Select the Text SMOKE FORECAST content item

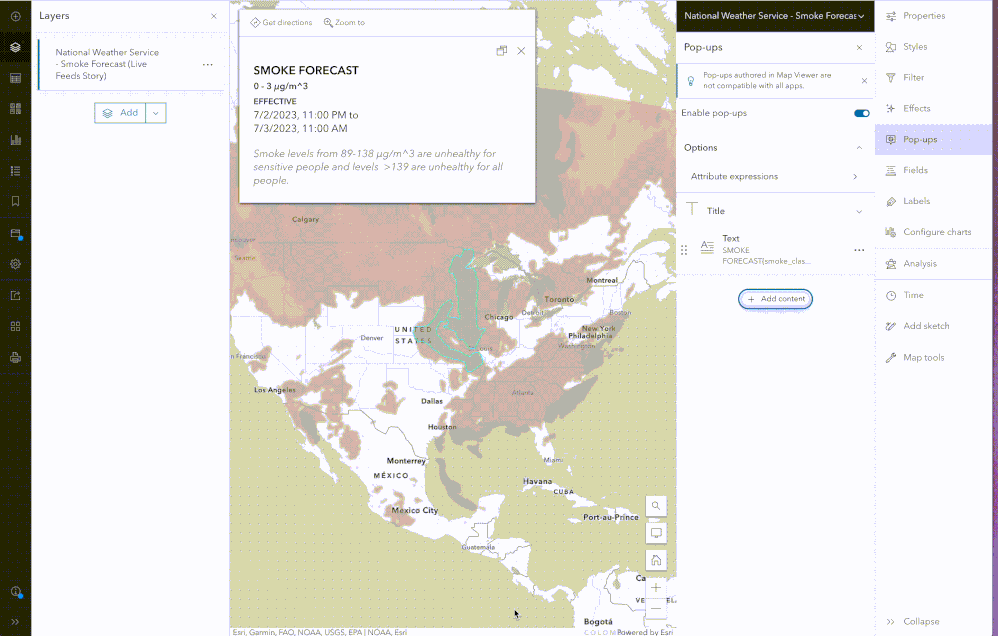[x=775, y=250]
